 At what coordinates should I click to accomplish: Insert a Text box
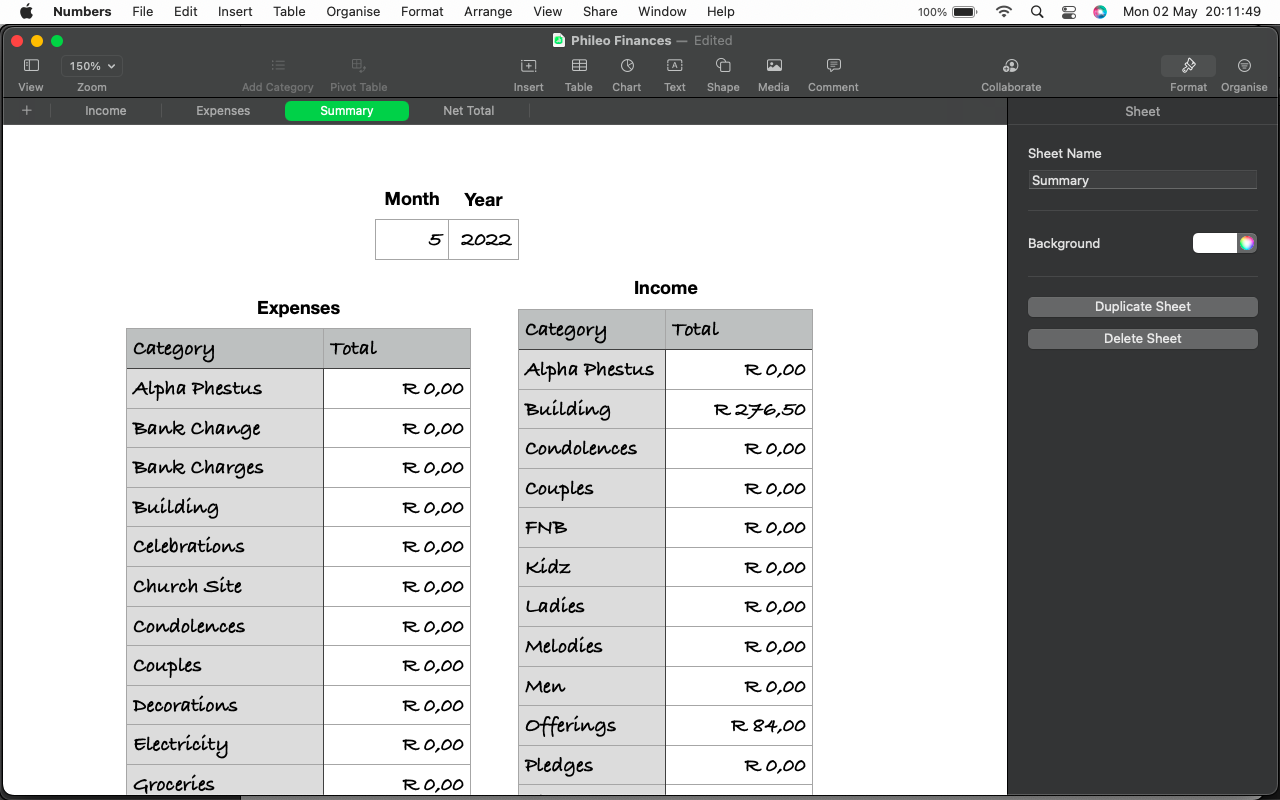(x=675, y=66)
